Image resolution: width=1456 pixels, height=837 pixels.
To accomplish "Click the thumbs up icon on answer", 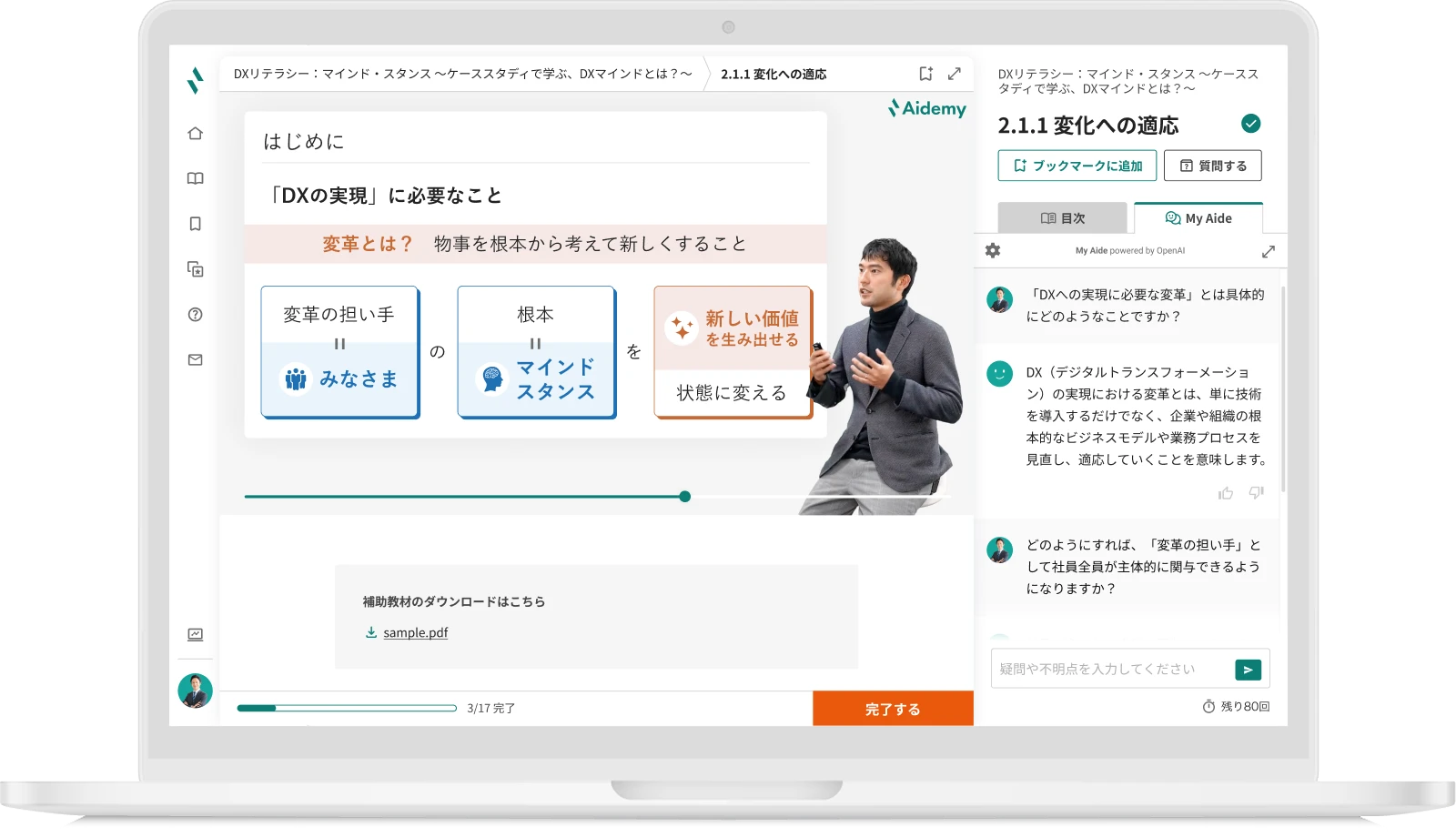I will (1226, 493).
